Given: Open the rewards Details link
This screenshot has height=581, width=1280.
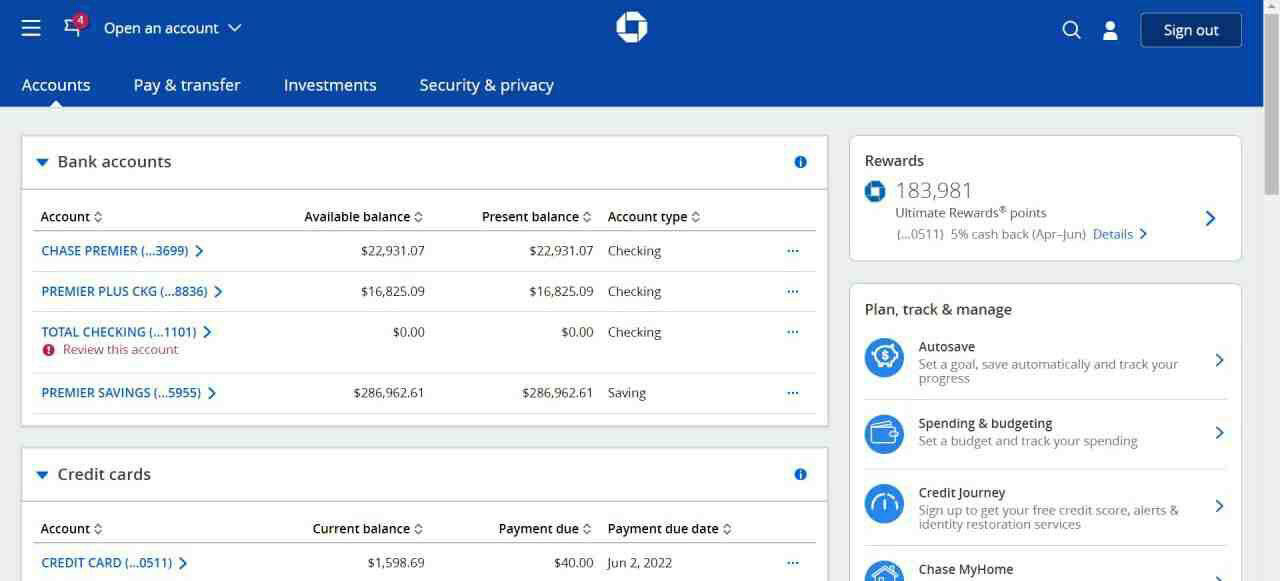Looking at the screenshot, I should tap(1120, 234).
